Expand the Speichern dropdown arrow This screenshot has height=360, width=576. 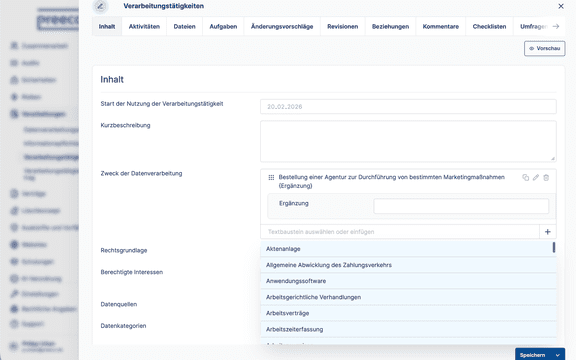click(x=558, y=355)
